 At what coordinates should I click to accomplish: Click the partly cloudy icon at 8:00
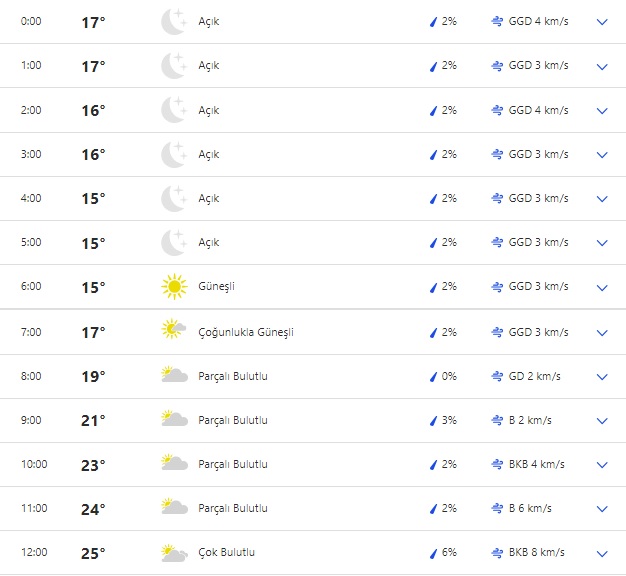[x=174, y=376]
